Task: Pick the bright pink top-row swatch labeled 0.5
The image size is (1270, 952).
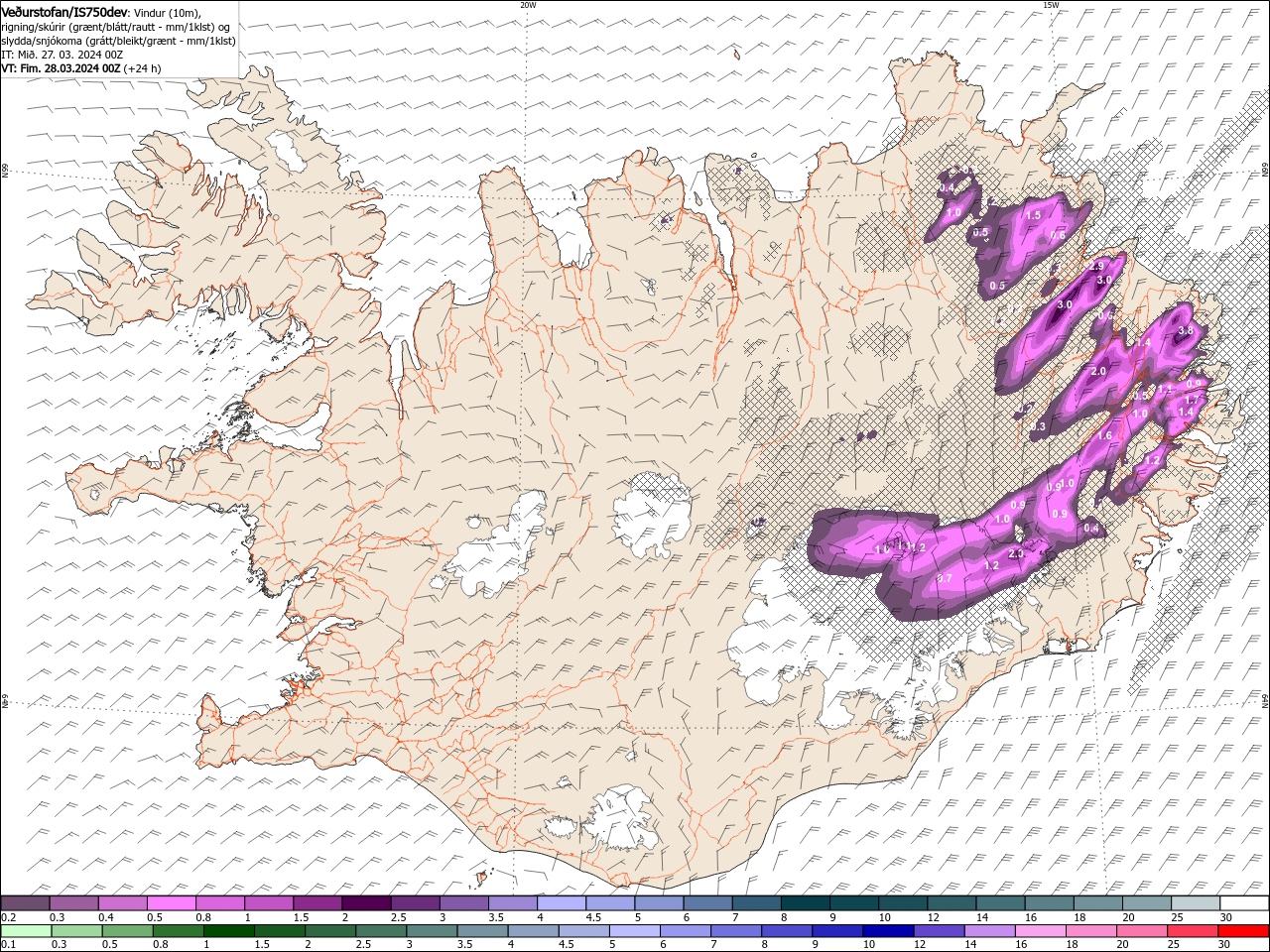Action: pos(171,903)
